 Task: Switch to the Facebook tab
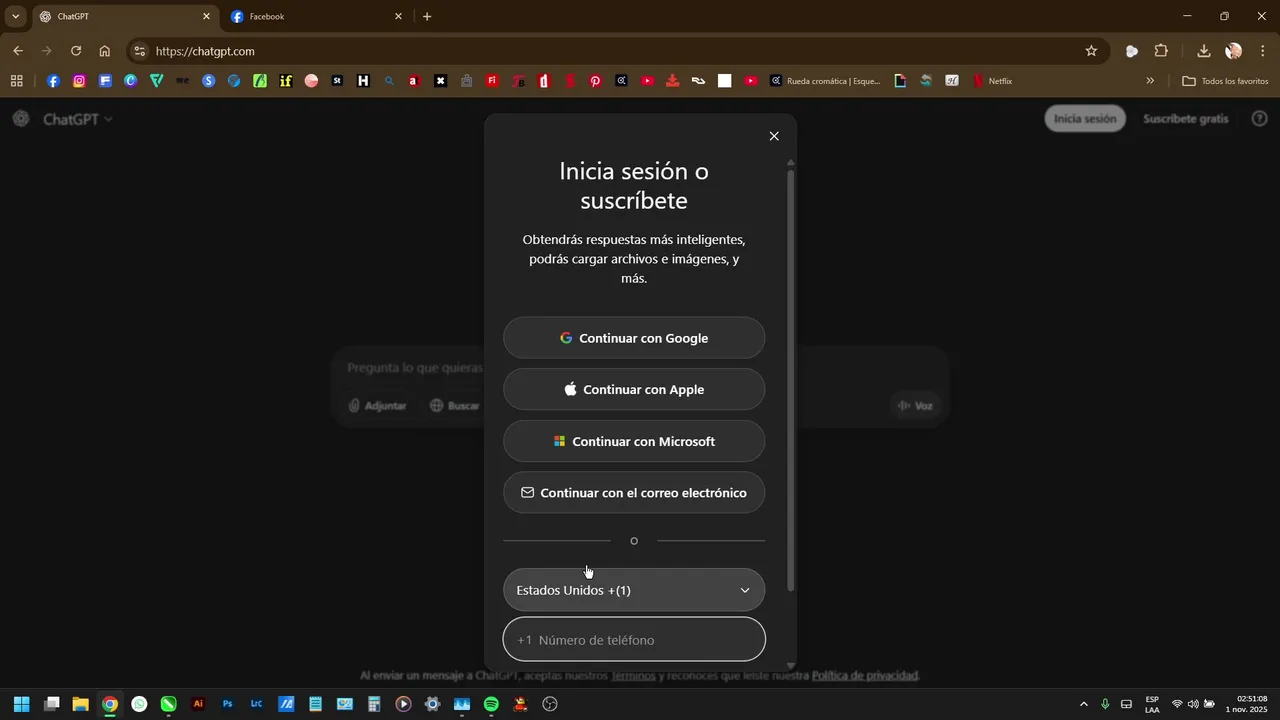[x=315, y=17]
